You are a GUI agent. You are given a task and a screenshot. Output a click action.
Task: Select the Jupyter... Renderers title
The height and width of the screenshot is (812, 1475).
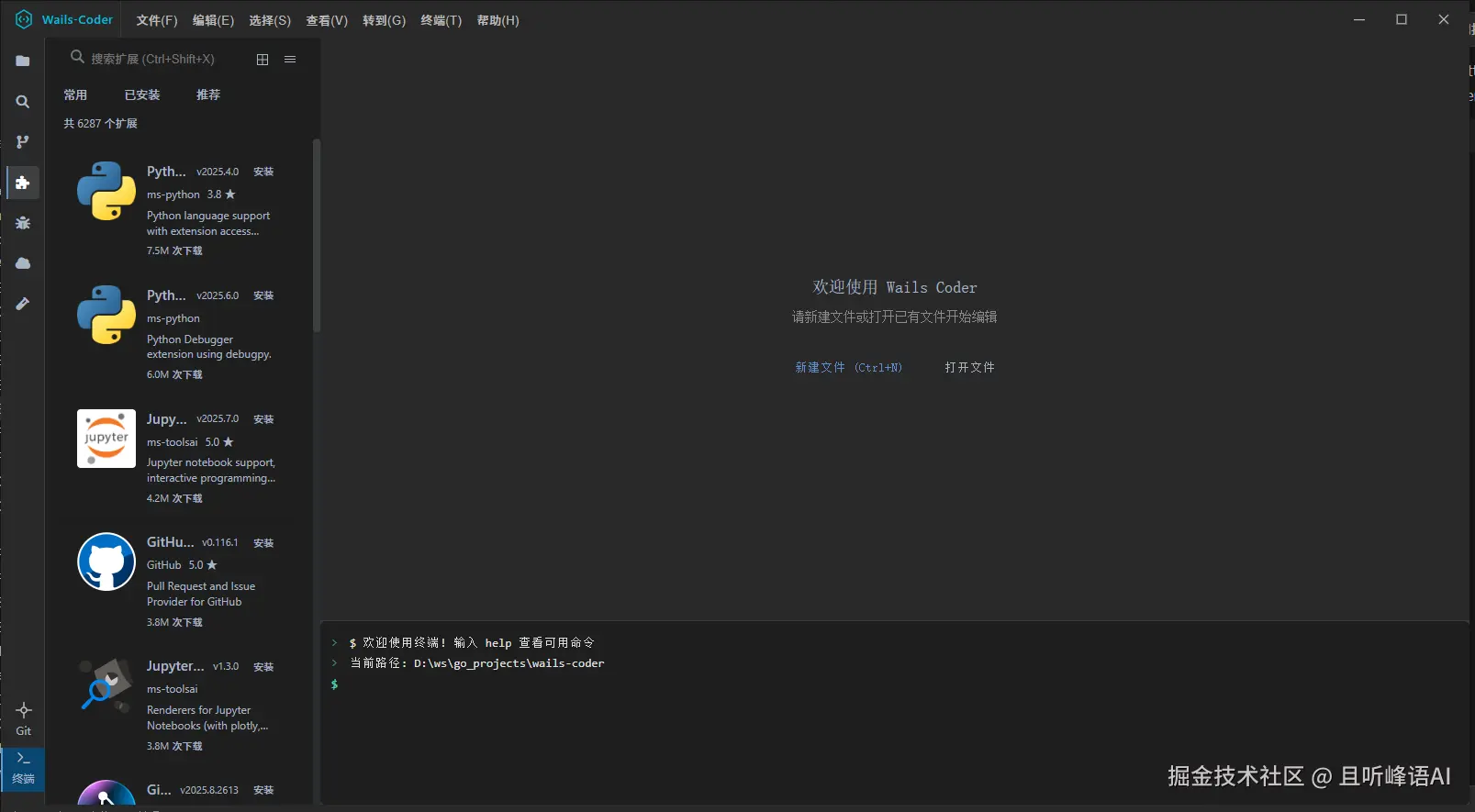tap(175, 666)
